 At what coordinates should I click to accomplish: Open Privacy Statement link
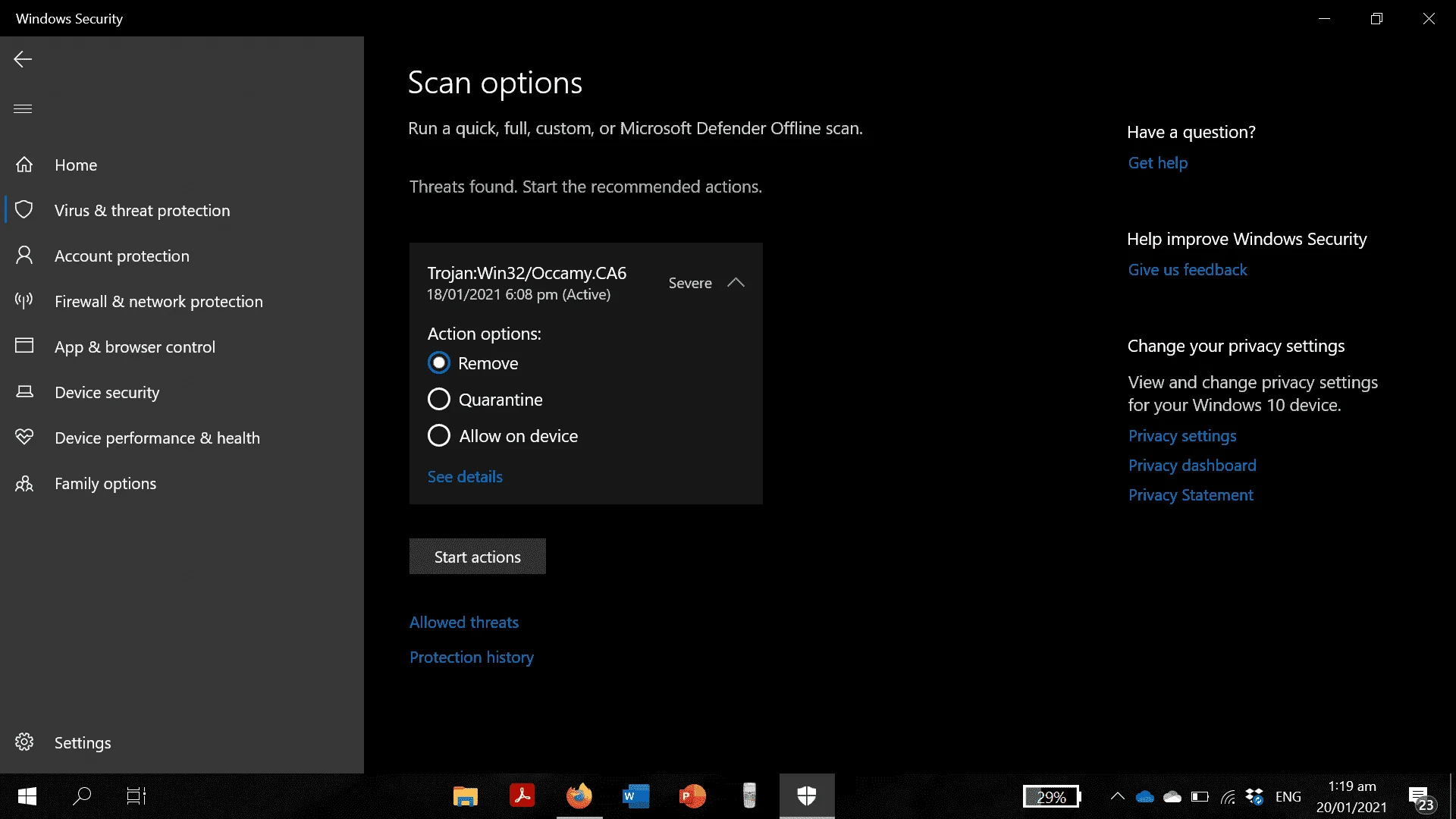(1191, 494)
